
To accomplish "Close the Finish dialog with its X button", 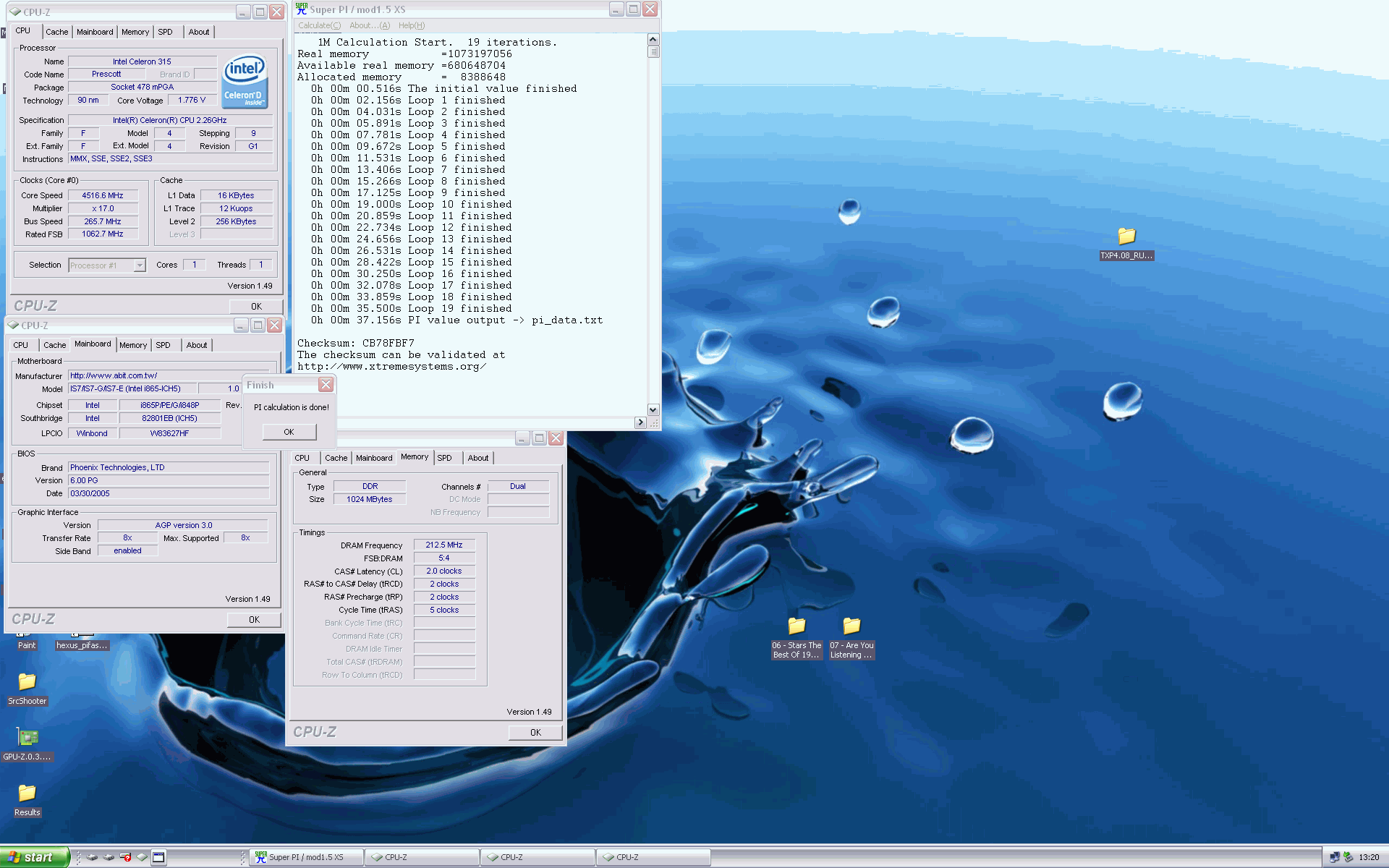I will 326,385.
